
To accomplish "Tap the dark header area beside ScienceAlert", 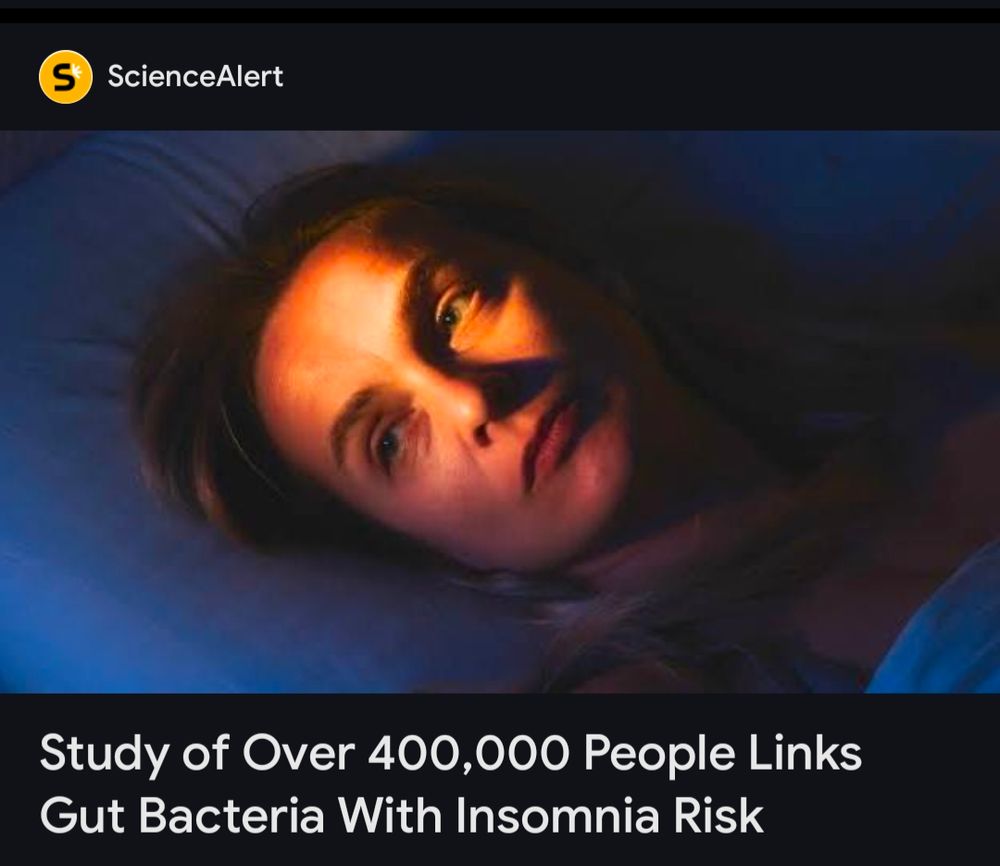I will [638, 77].
